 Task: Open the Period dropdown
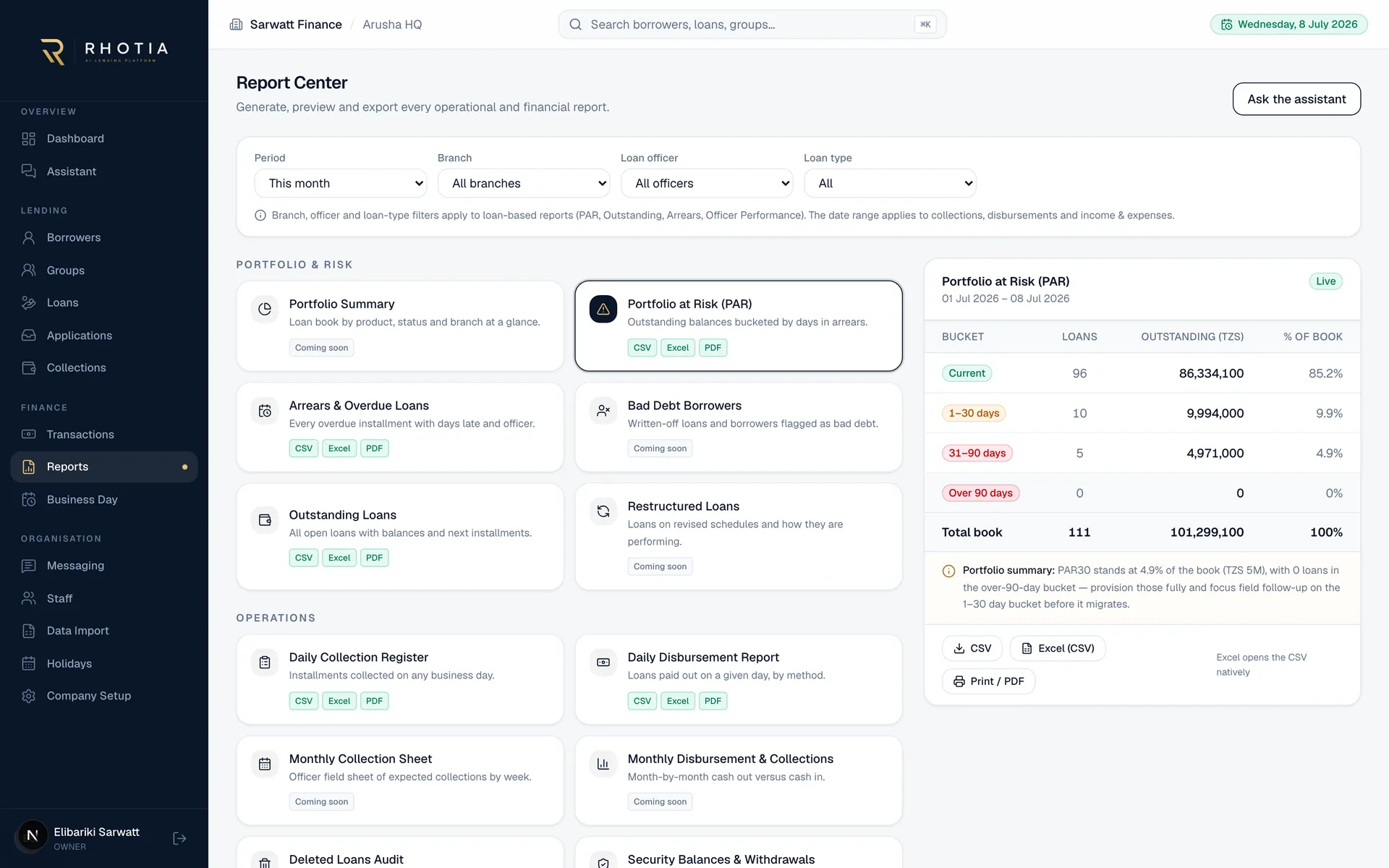pos(341,184)
